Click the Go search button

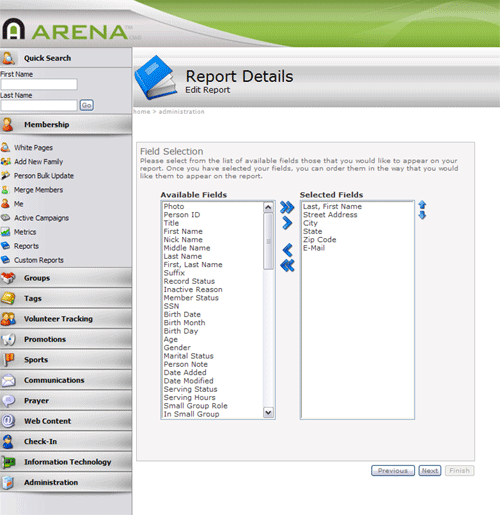click(86, 105)
